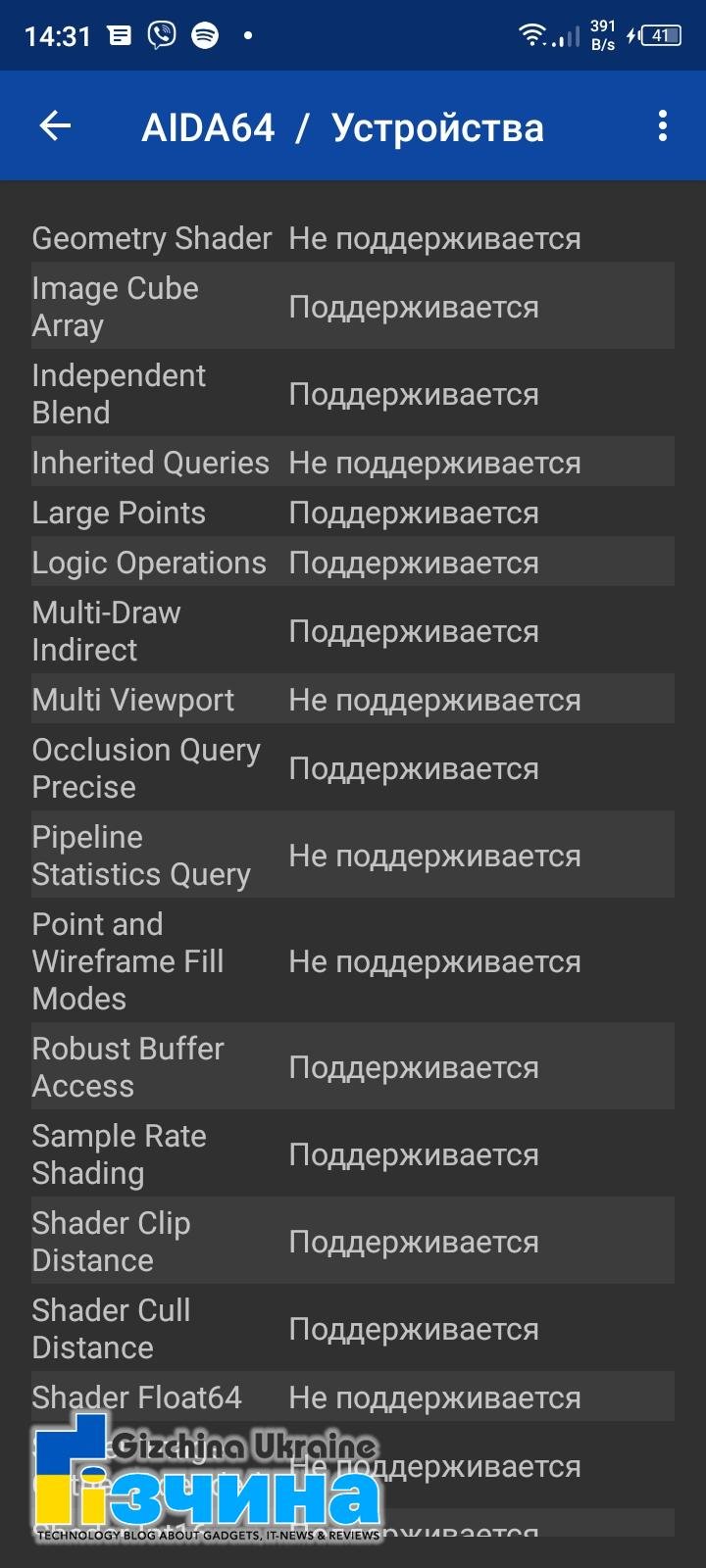Tap the battery indicator icon
The width and height of the screenshot is (706, 1568).
coord(661,36)
